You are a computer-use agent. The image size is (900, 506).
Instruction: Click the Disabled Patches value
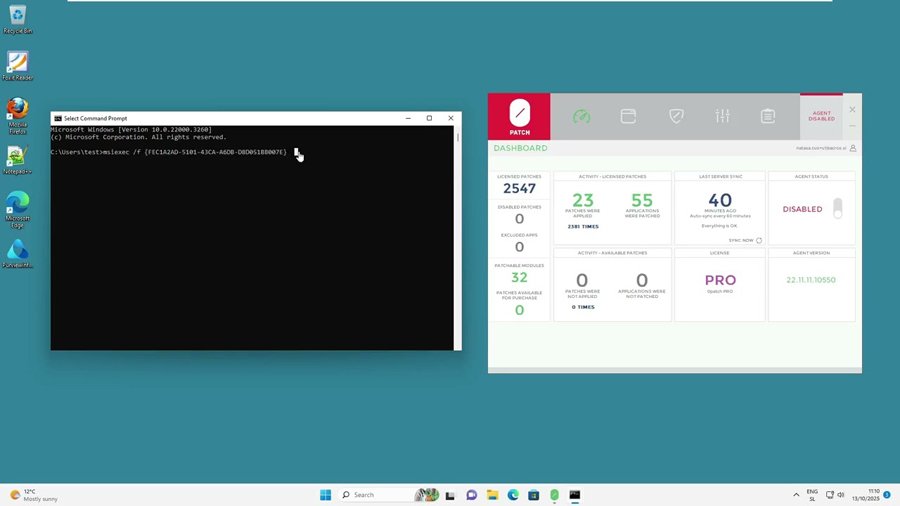tap(519, 219)
